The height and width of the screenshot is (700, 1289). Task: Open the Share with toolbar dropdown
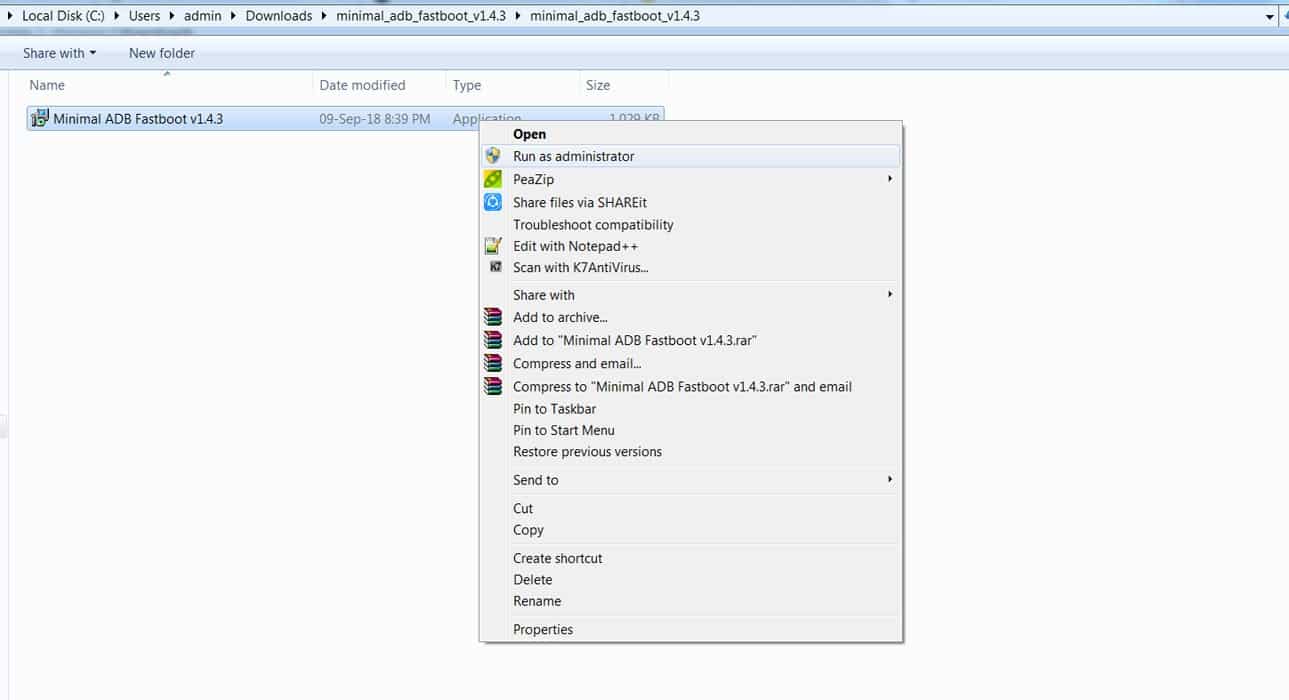click(60, 53)
